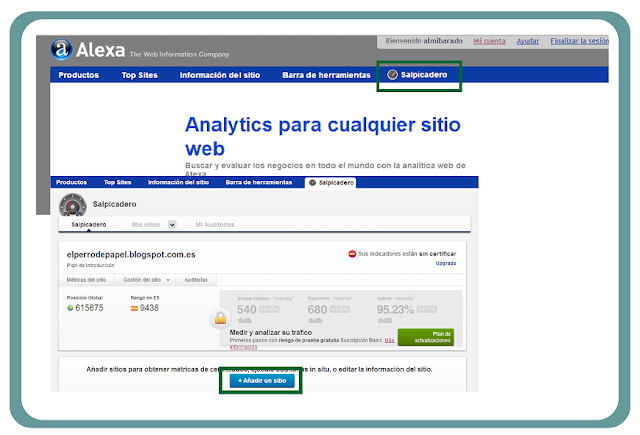Screen dimensions: 640x435
Task: Click Productos in the lower navigation bar
Action: tap(71, 182)
